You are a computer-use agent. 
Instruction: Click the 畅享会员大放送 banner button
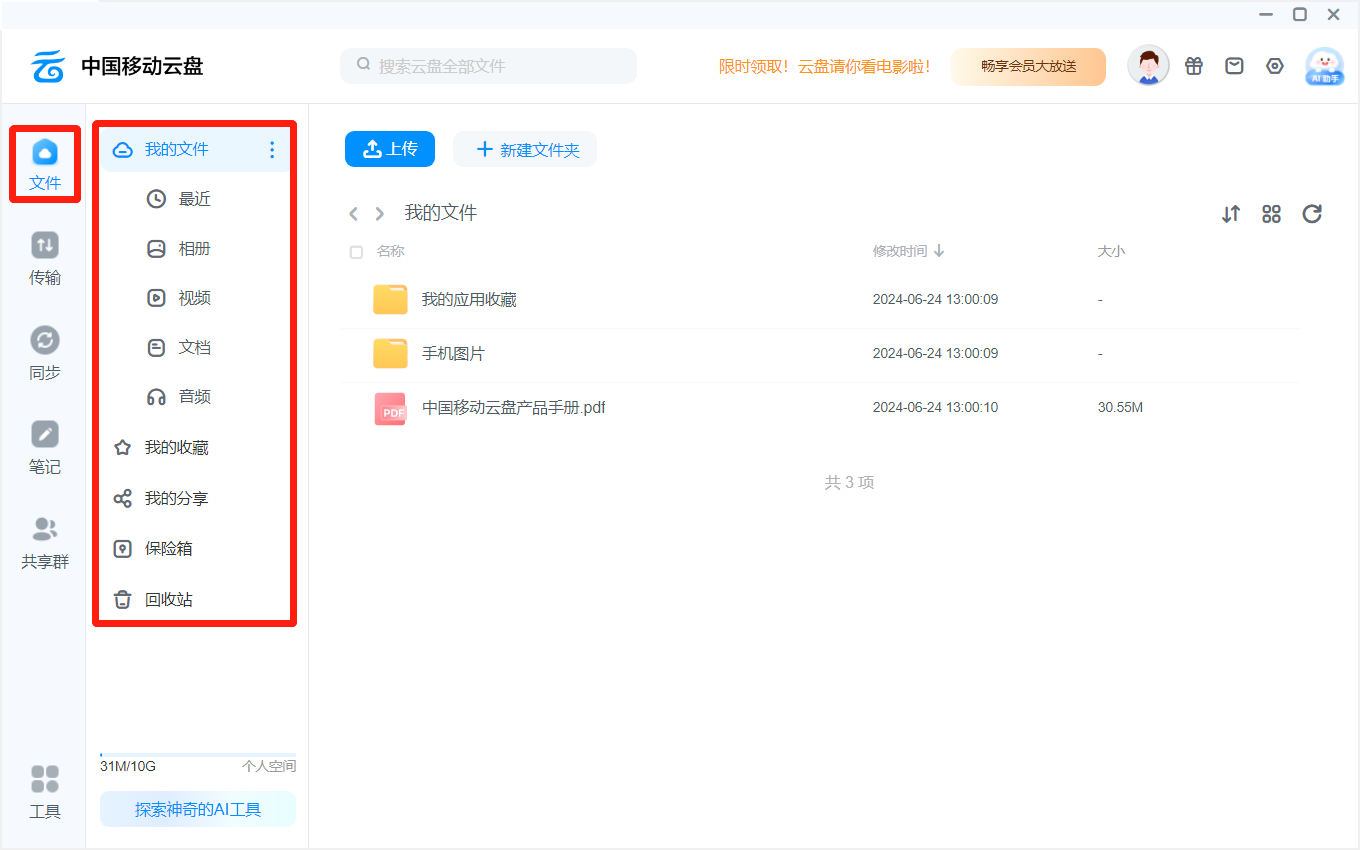(x=1028, y=66)
